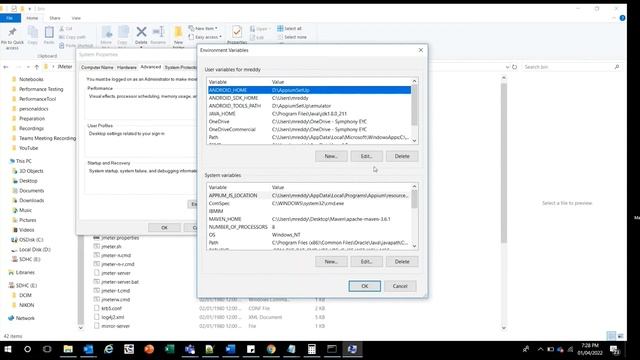Click Select none in File Explorer ribbon
Viewport: 640px width, 360px height.
pos(292,37)
